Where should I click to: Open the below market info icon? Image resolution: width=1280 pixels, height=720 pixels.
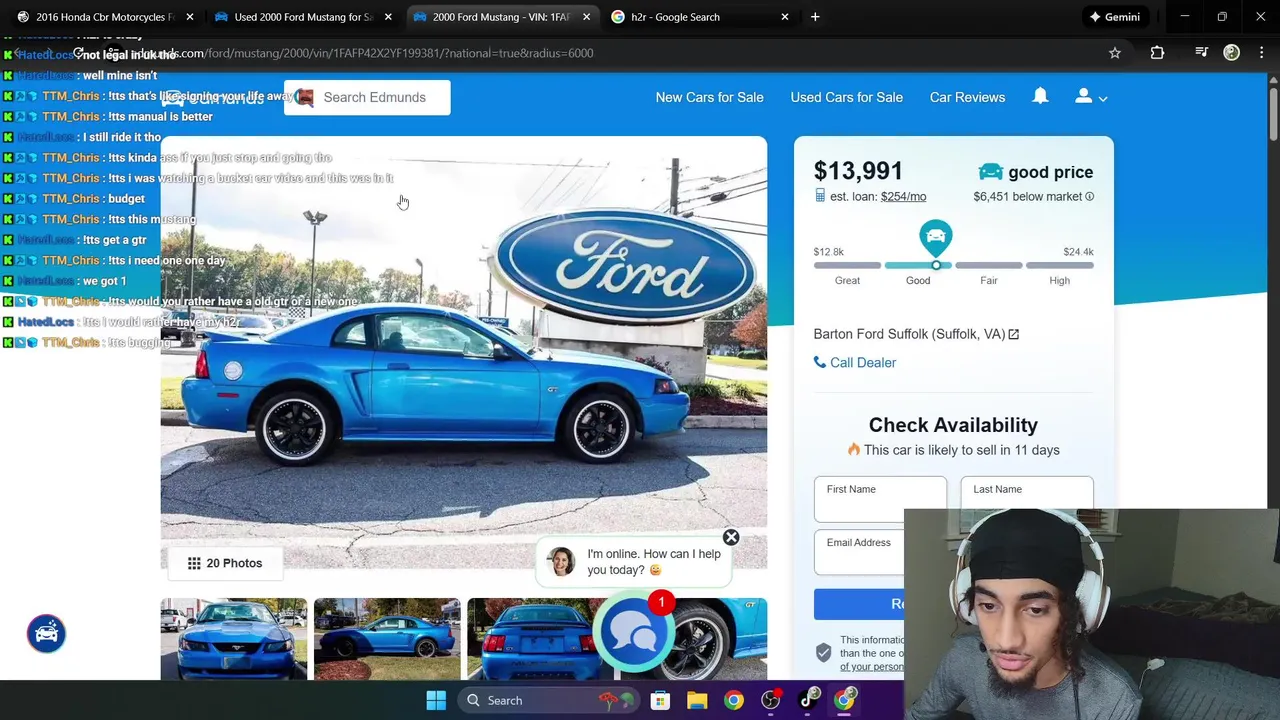(x=1090, y=197)
